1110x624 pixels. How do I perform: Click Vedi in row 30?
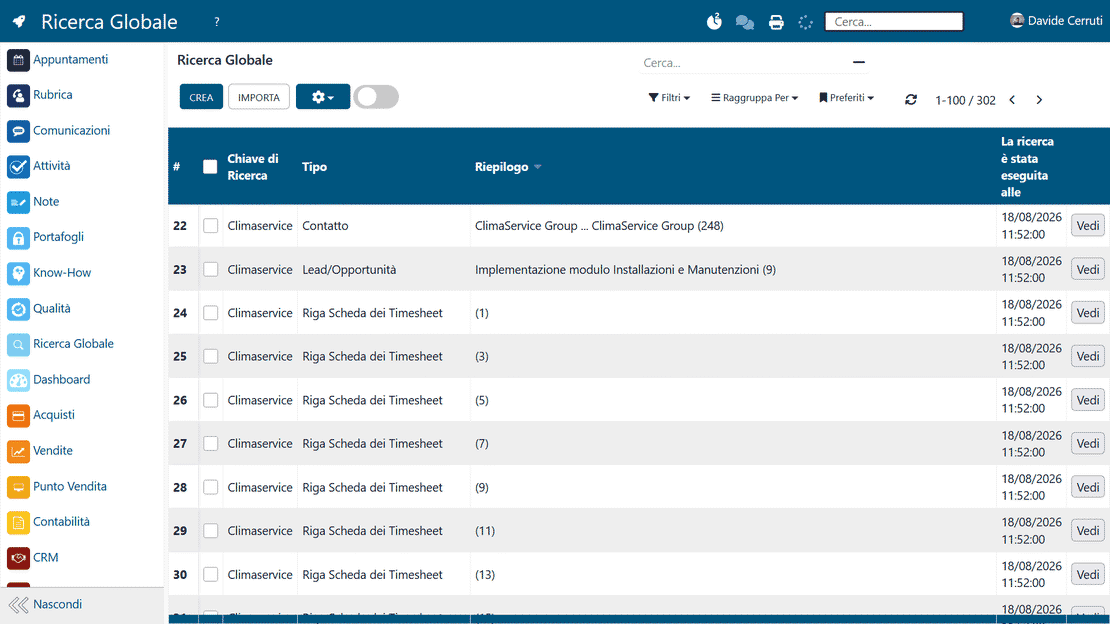1087,574
